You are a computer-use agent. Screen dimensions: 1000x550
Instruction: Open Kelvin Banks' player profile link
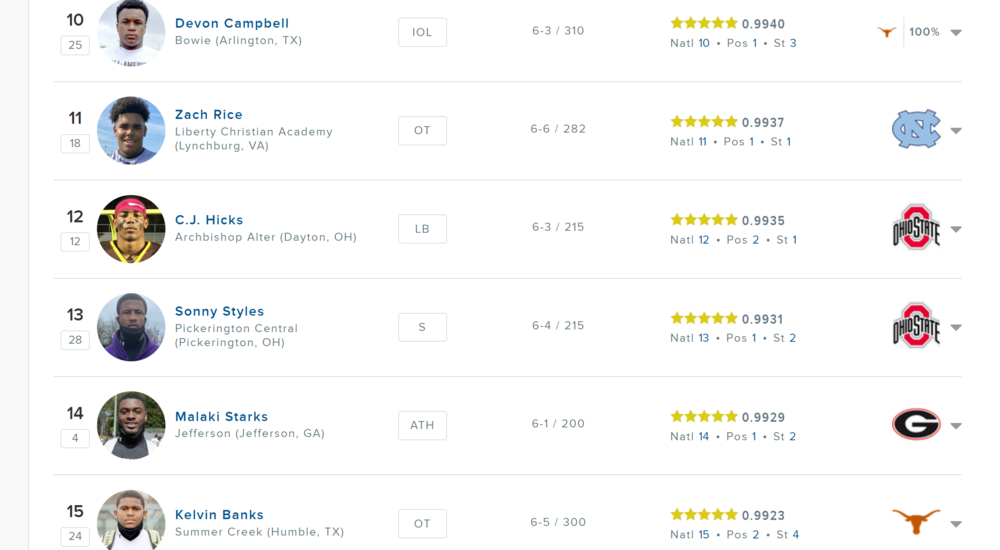click(219, 515)
